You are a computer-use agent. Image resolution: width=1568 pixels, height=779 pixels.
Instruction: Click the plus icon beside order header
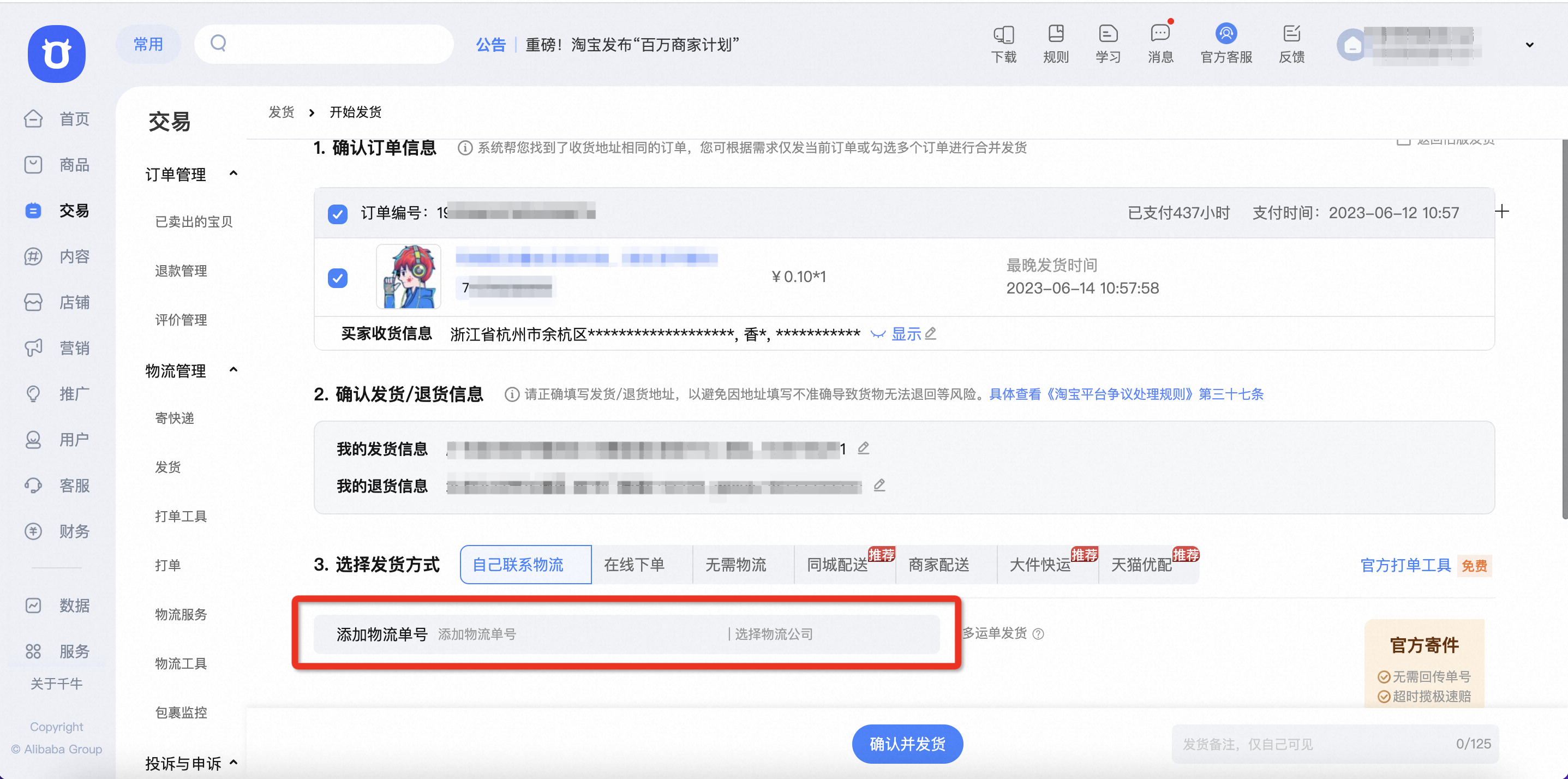pos(1503,212)
